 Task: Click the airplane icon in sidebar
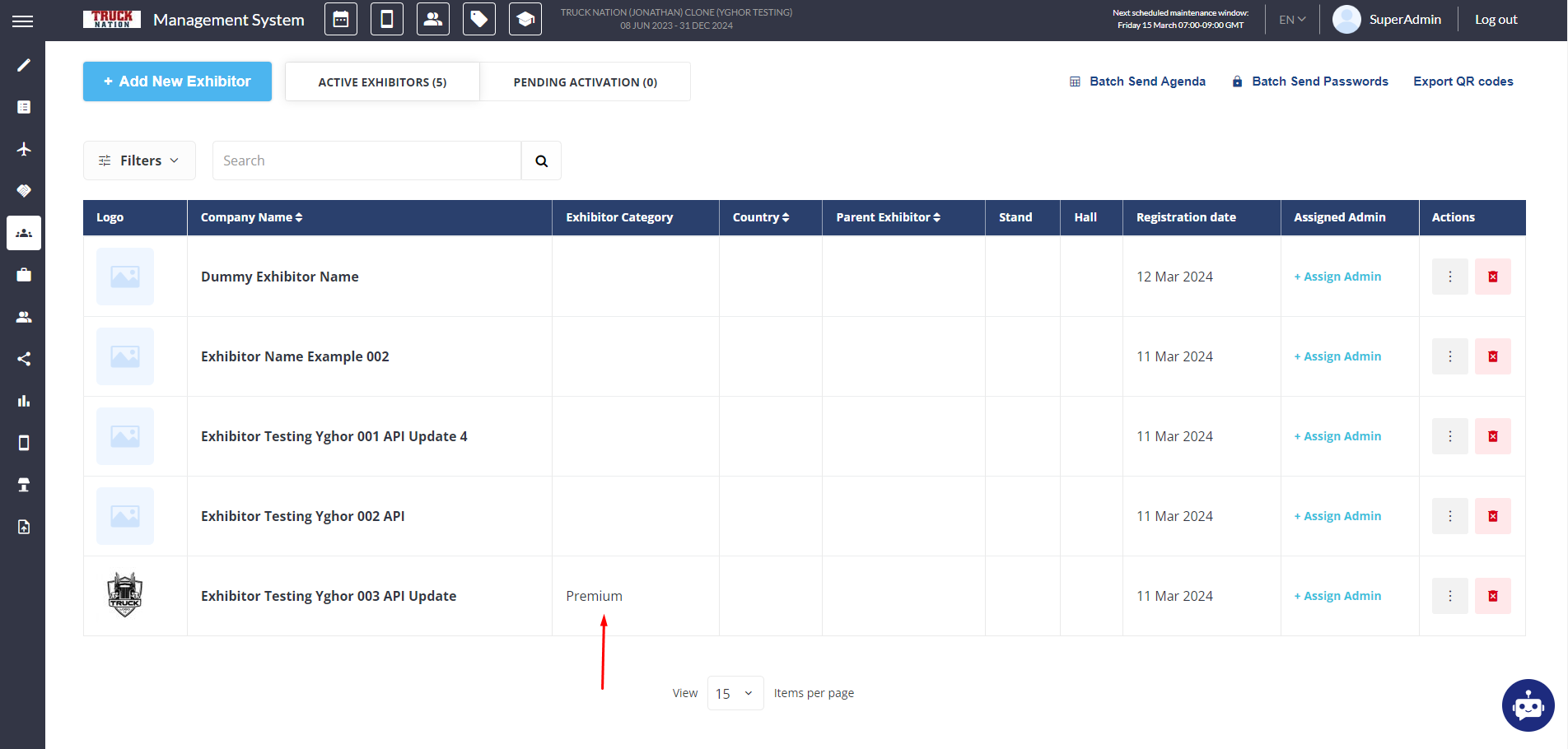point(24,149)
